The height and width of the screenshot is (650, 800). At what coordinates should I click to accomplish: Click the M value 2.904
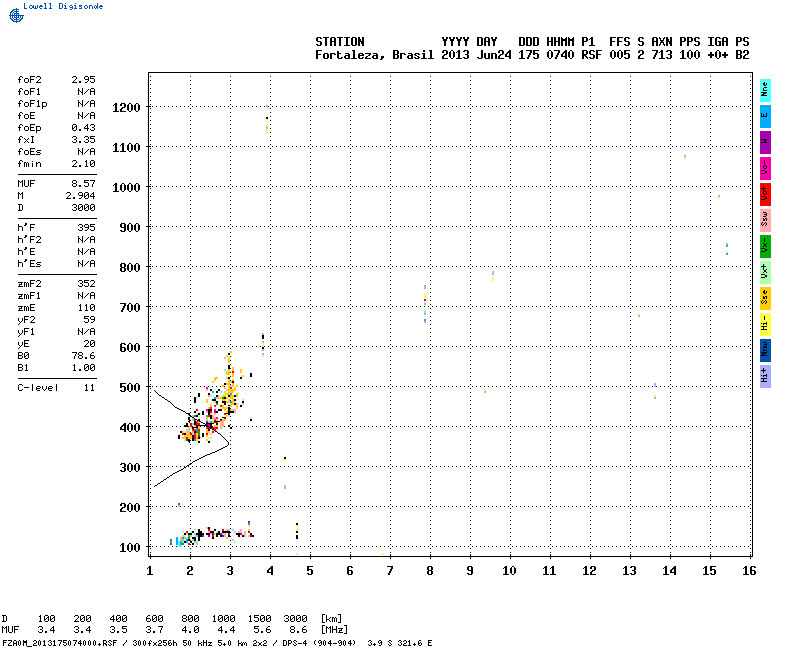(80, 195)
